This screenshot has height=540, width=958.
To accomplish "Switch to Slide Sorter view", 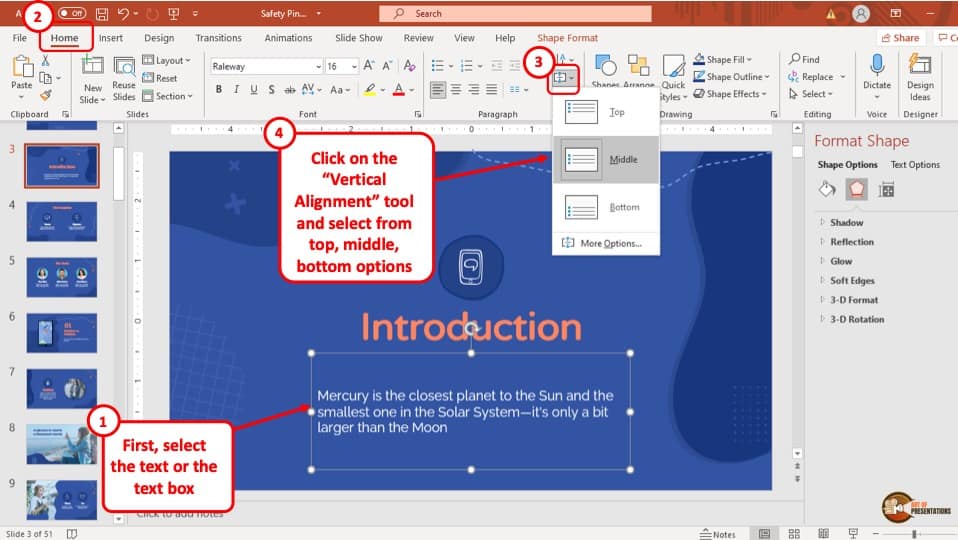I will point(794,533).
